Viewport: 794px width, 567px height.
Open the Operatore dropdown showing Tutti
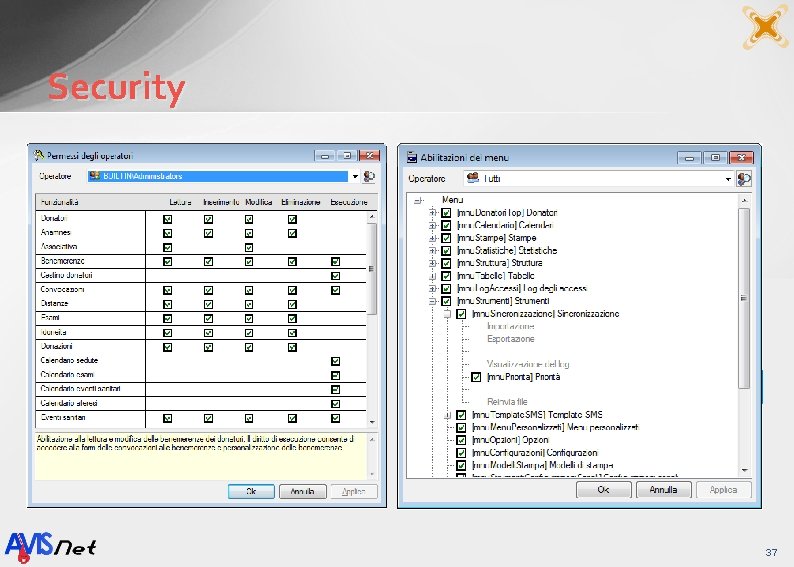pyautogui.click(x=728, y=179)
